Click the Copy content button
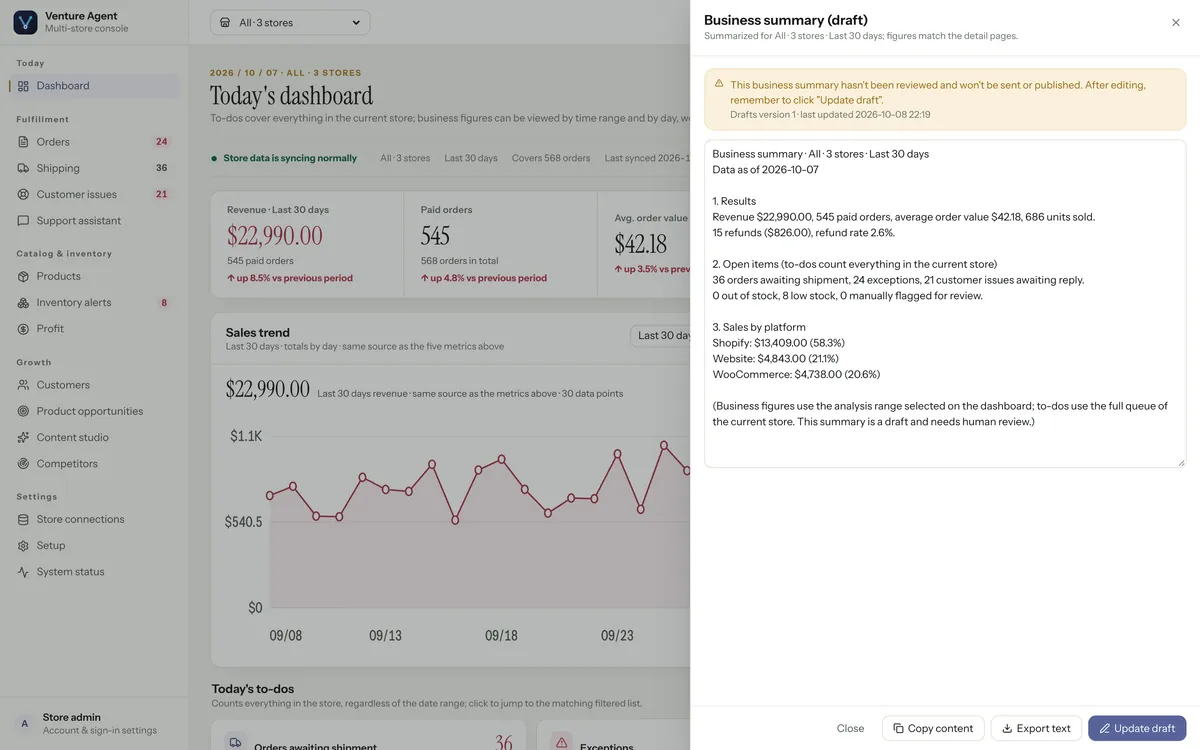The width and height of the screenshot is (1200, 750). [933, 728]
